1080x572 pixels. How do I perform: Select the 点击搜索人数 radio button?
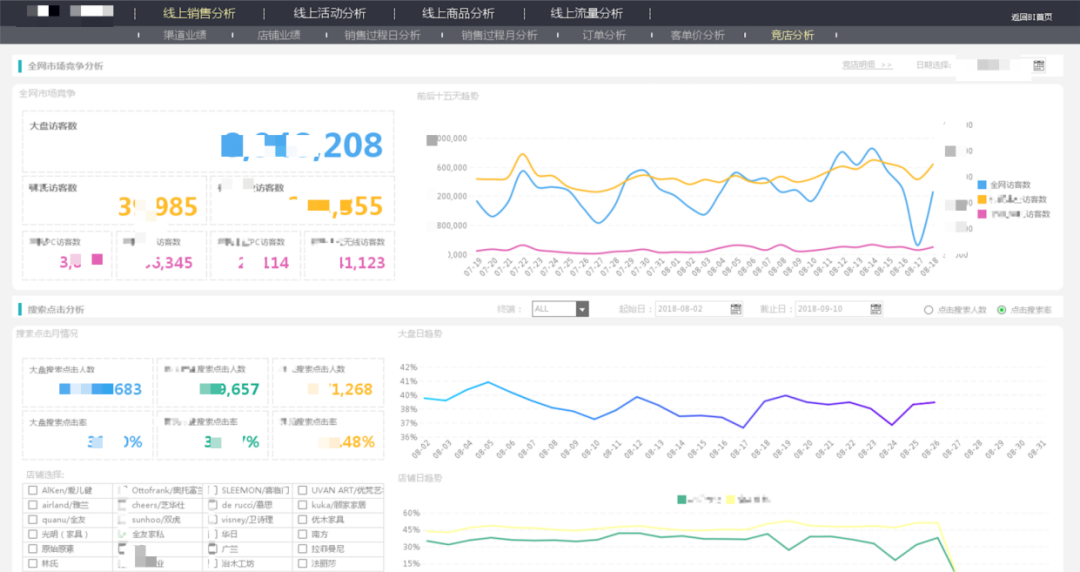pos(928,310)
